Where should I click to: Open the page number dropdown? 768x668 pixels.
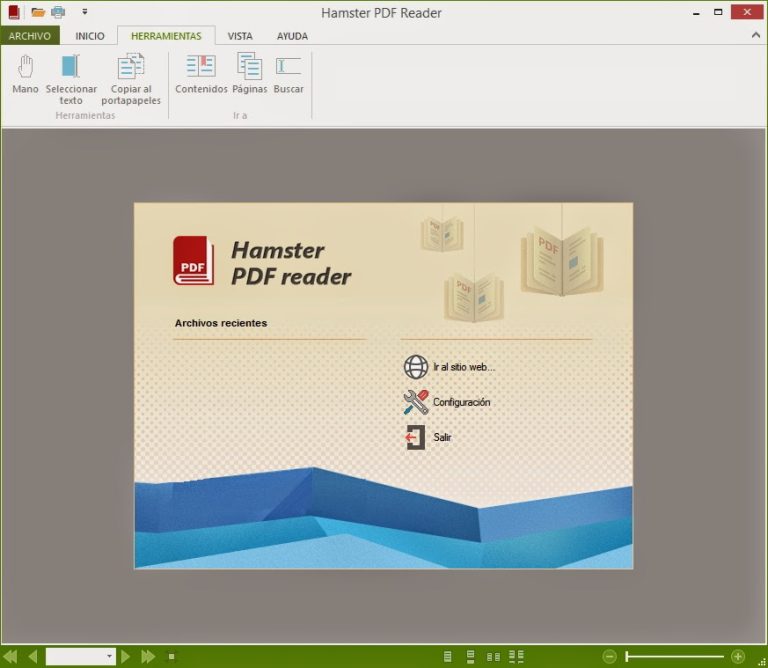click(109, 656)
